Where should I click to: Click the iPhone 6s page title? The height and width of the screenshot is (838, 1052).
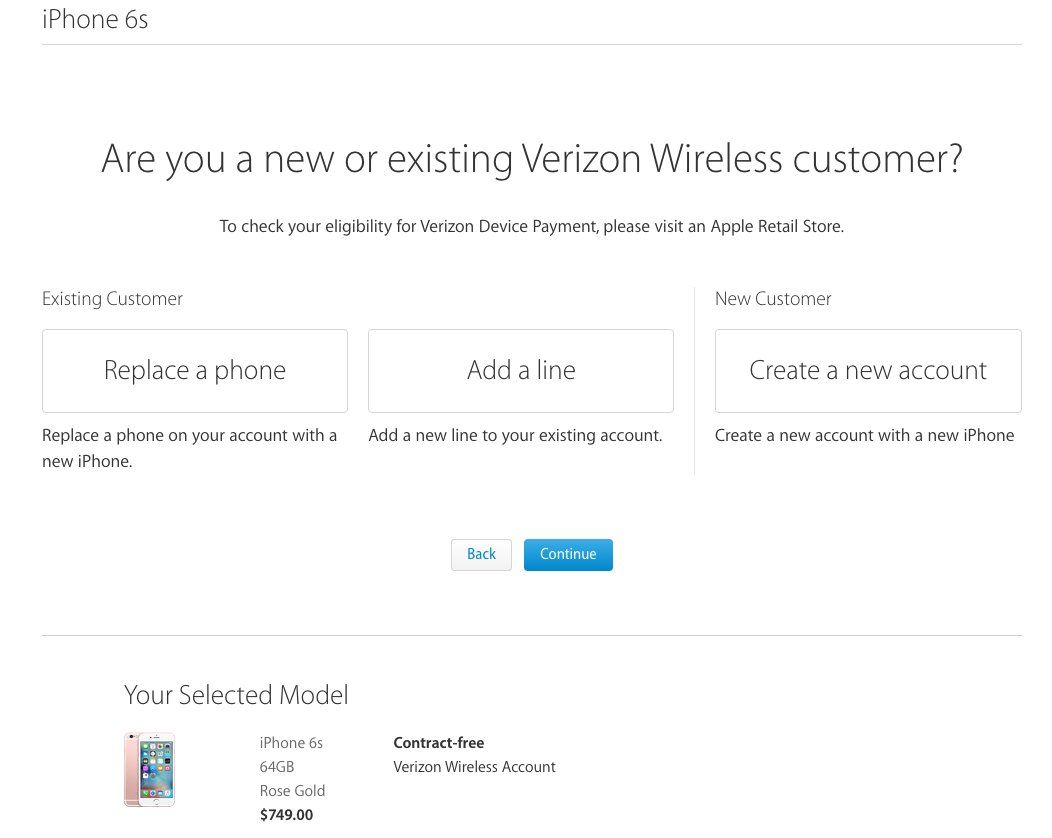point(95,19)
